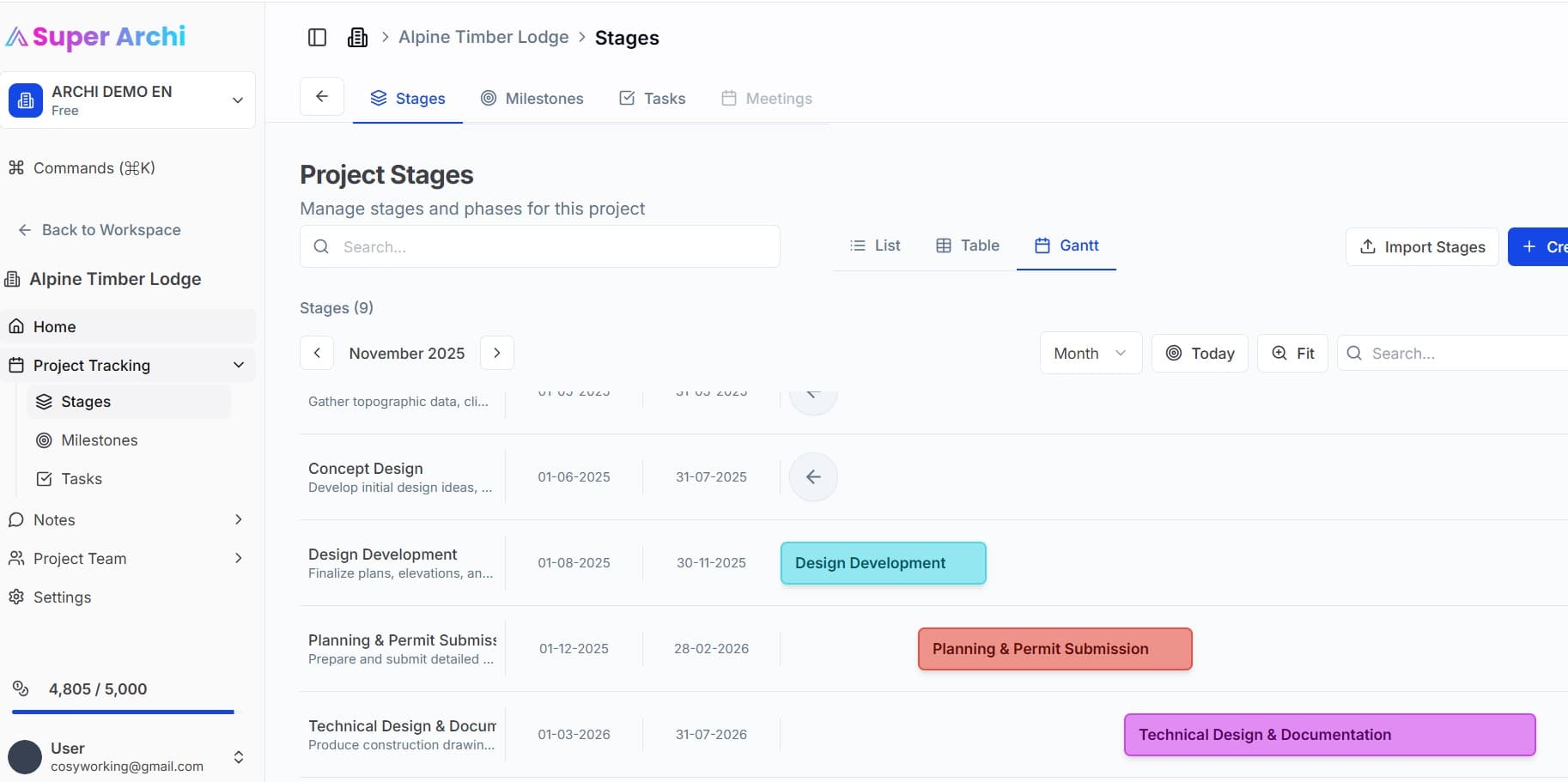The width and height of the screenshot is (1568, 782).
Task: Click Planning & Permit Submission Gantt bar
Action: click(1054, 649)
